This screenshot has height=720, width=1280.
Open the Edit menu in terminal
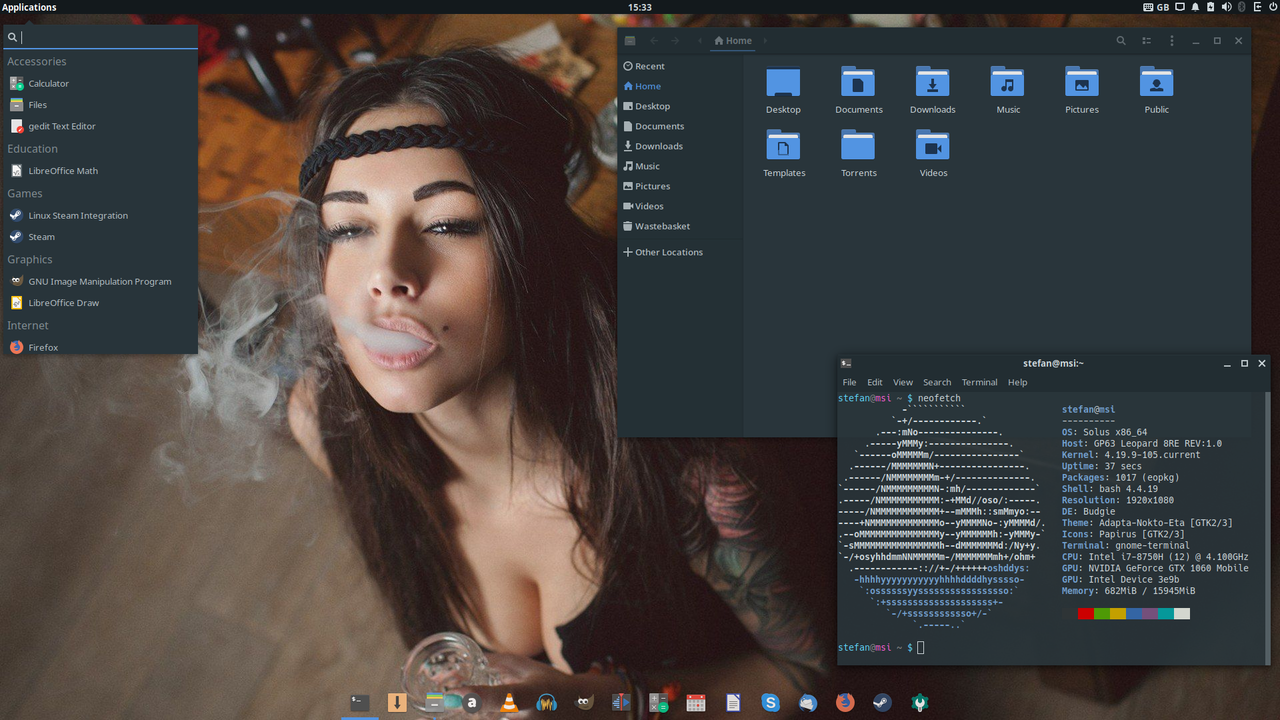[x=875, y=382]
